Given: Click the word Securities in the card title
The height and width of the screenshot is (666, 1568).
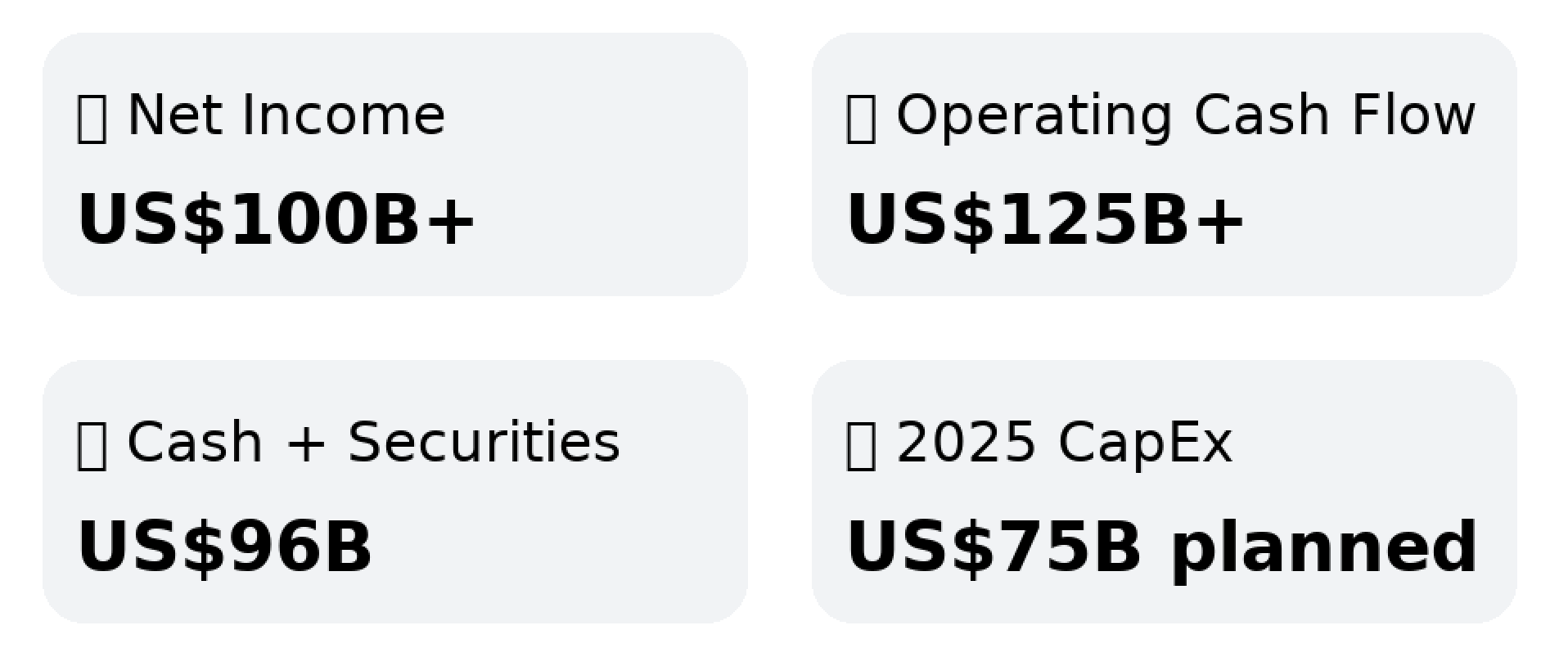Looking at the screenshot, I should pos(484,442).
